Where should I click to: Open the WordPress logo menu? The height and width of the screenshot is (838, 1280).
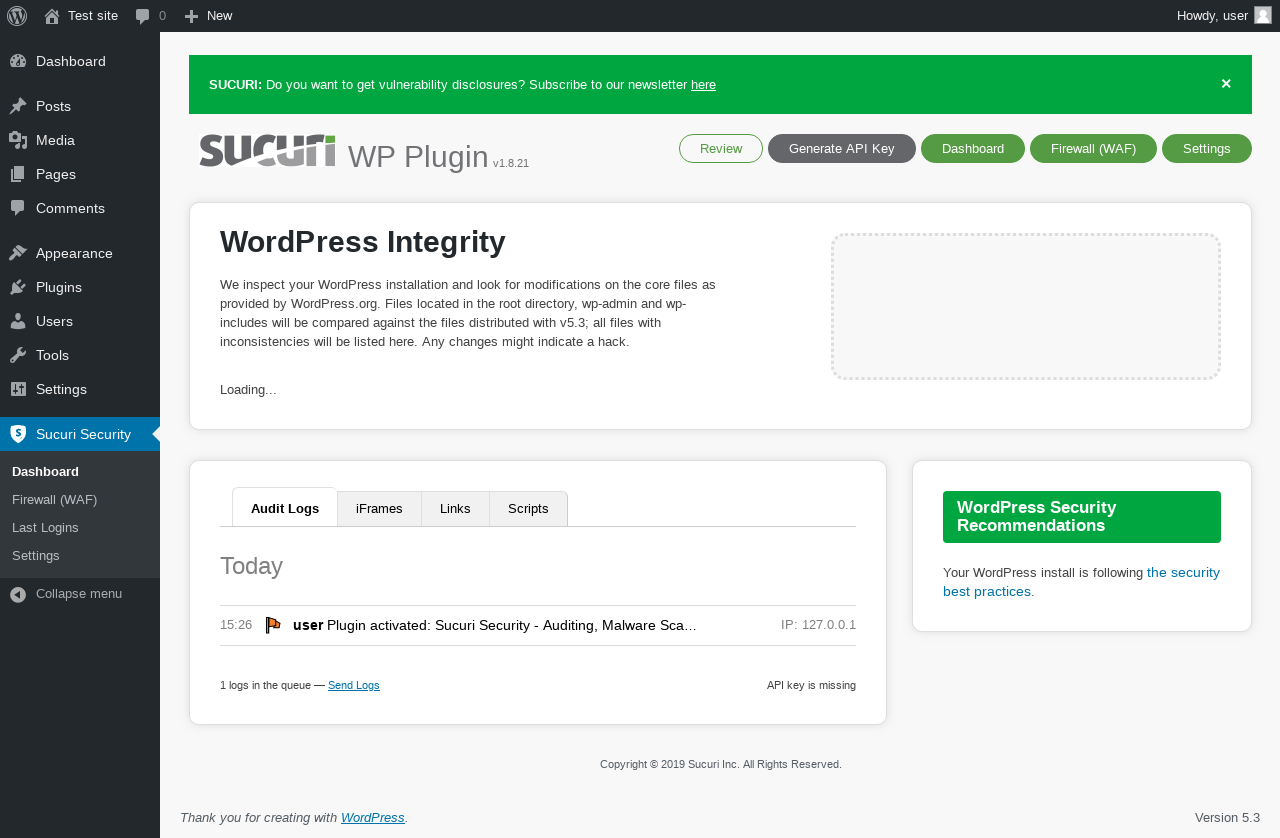[x=17, y=16]
